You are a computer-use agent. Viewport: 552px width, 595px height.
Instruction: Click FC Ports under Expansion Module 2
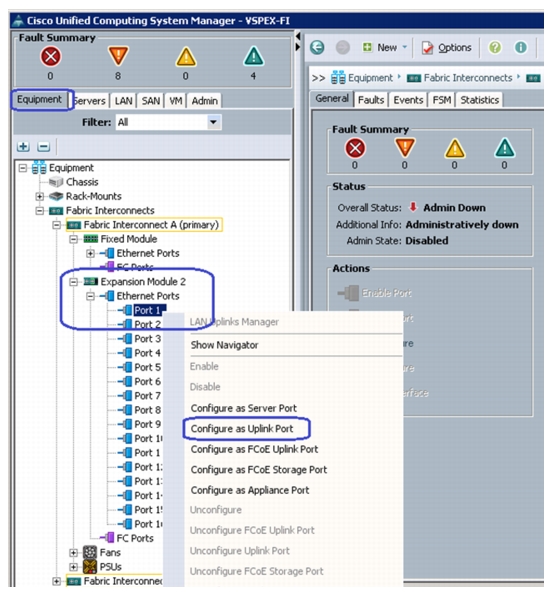coord(135,538)
